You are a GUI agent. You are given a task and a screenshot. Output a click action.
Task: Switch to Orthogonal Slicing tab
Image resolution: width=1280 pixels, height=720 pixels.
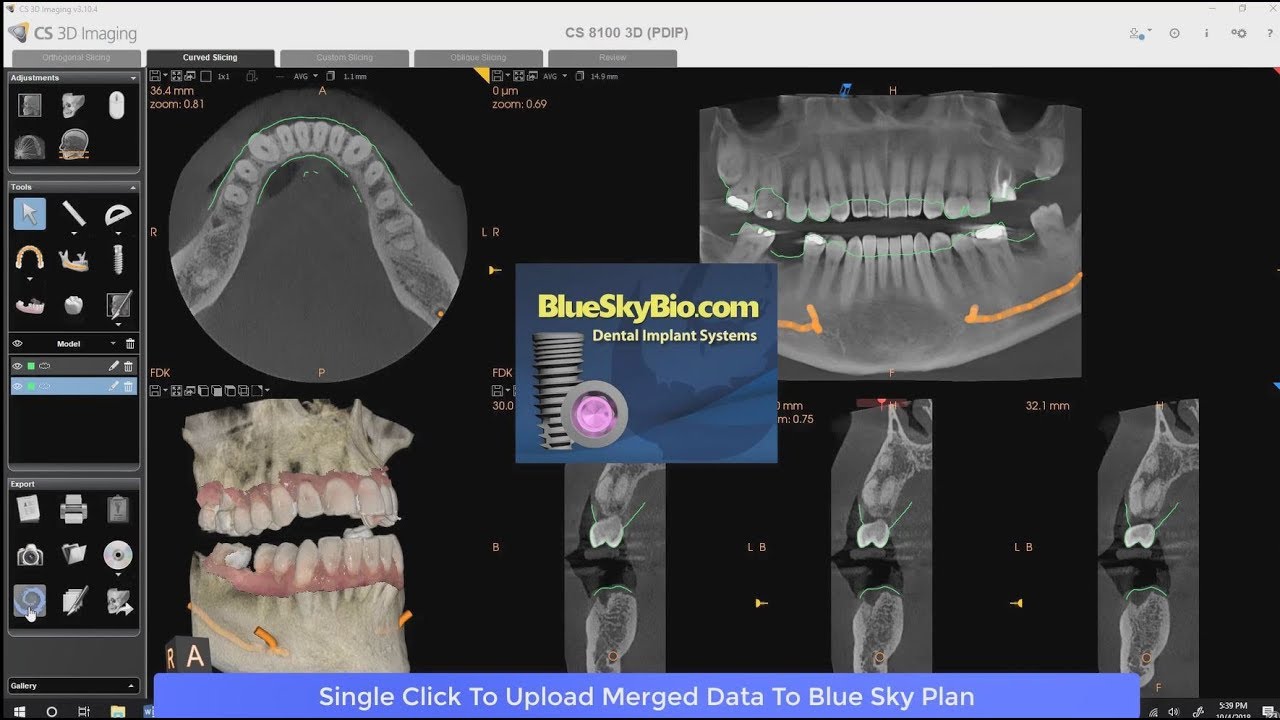coord(77,58)
